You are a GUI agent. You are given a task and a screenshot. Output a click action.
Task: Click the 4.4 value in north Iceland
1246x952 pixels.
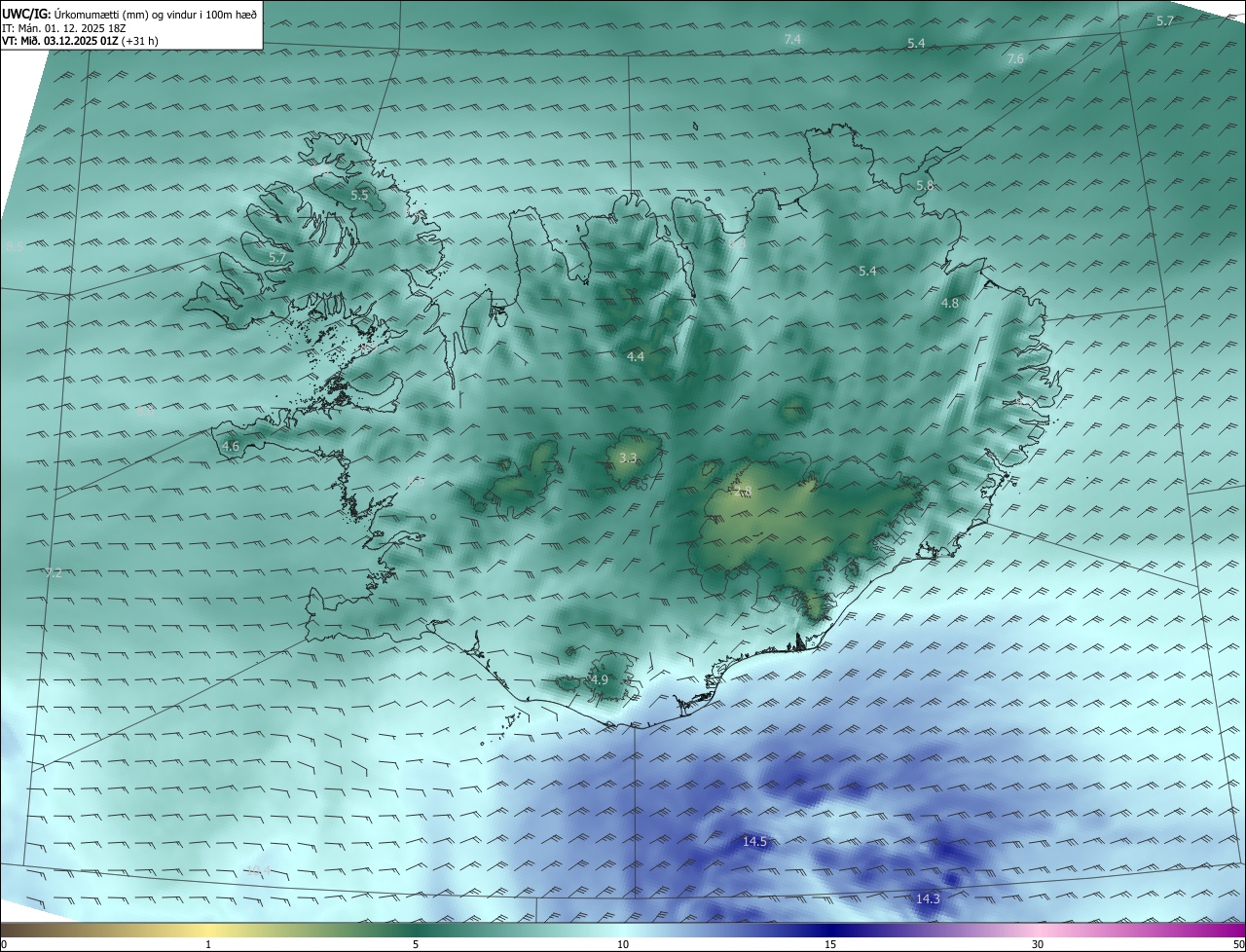tap(635, 357)
